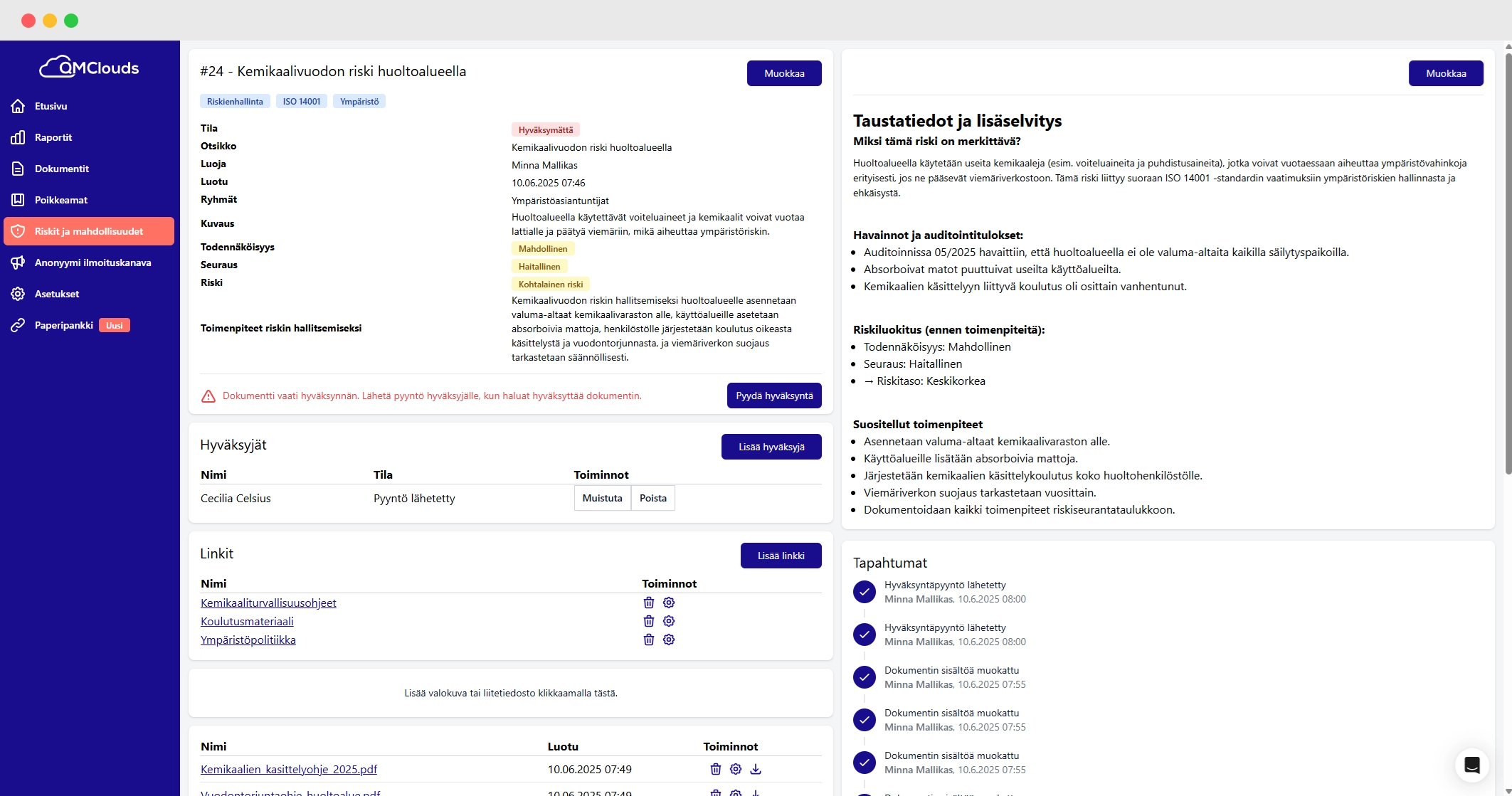Click the Asetukset gear icon
Image resolution: width=1512 pixels, height=796 pixels.
(18, 294)
